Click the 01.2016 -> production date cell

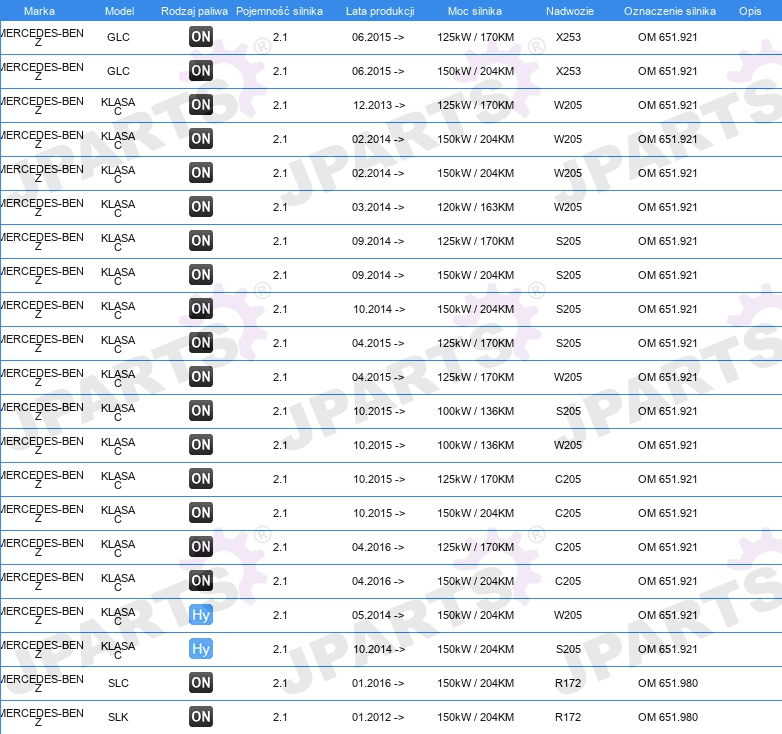[378, 683]
